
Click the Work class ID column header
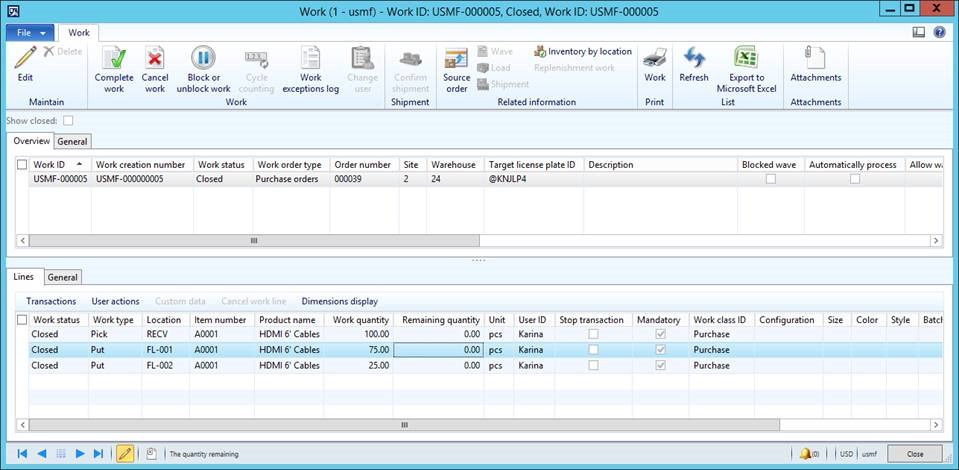pos(721,319)
